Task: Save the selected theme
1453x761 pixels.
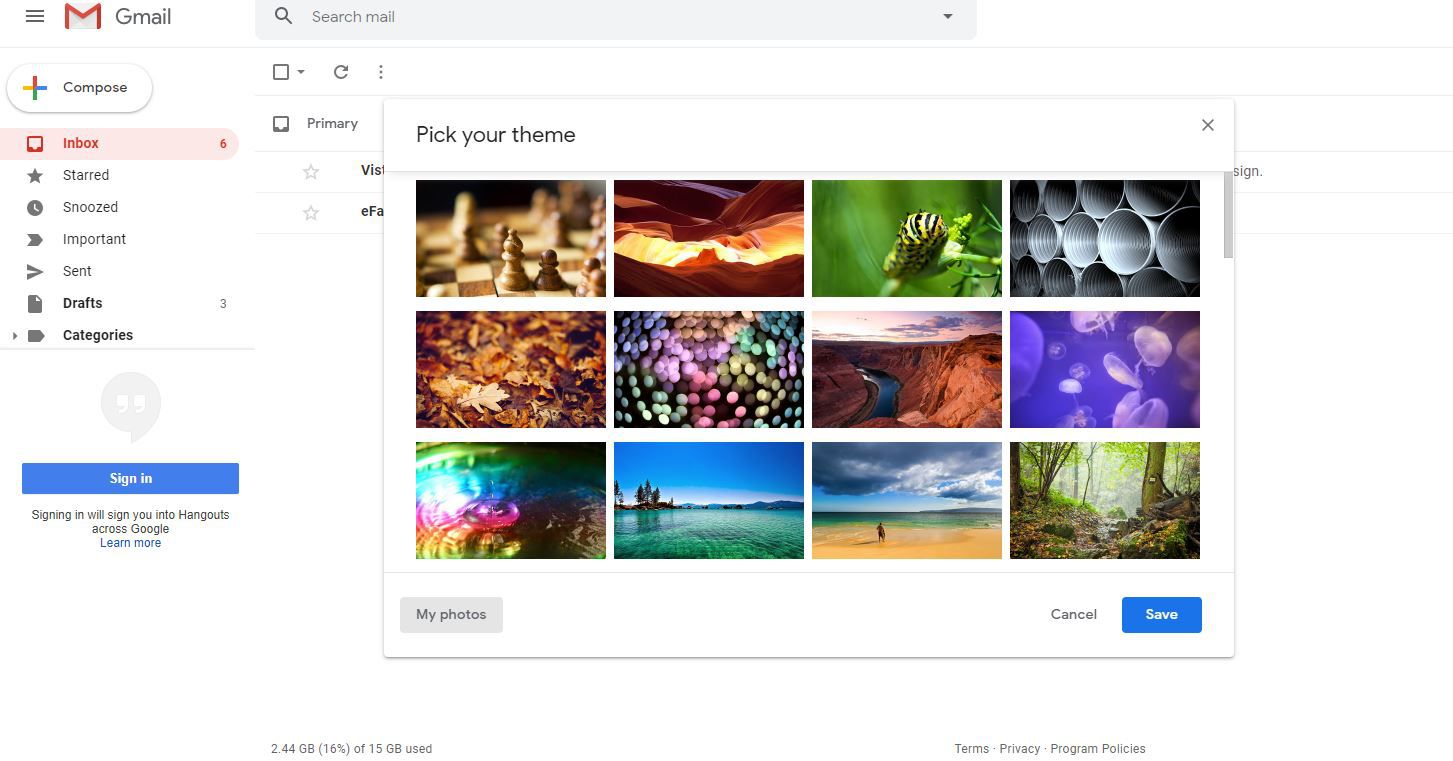Action: [x=1161, y=614]
